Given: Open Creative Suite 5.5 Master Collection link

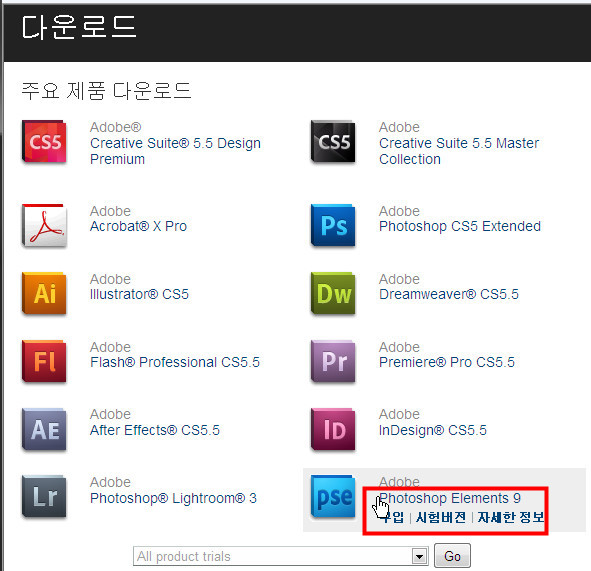Looking at the screenshot, I should (459, 151).
